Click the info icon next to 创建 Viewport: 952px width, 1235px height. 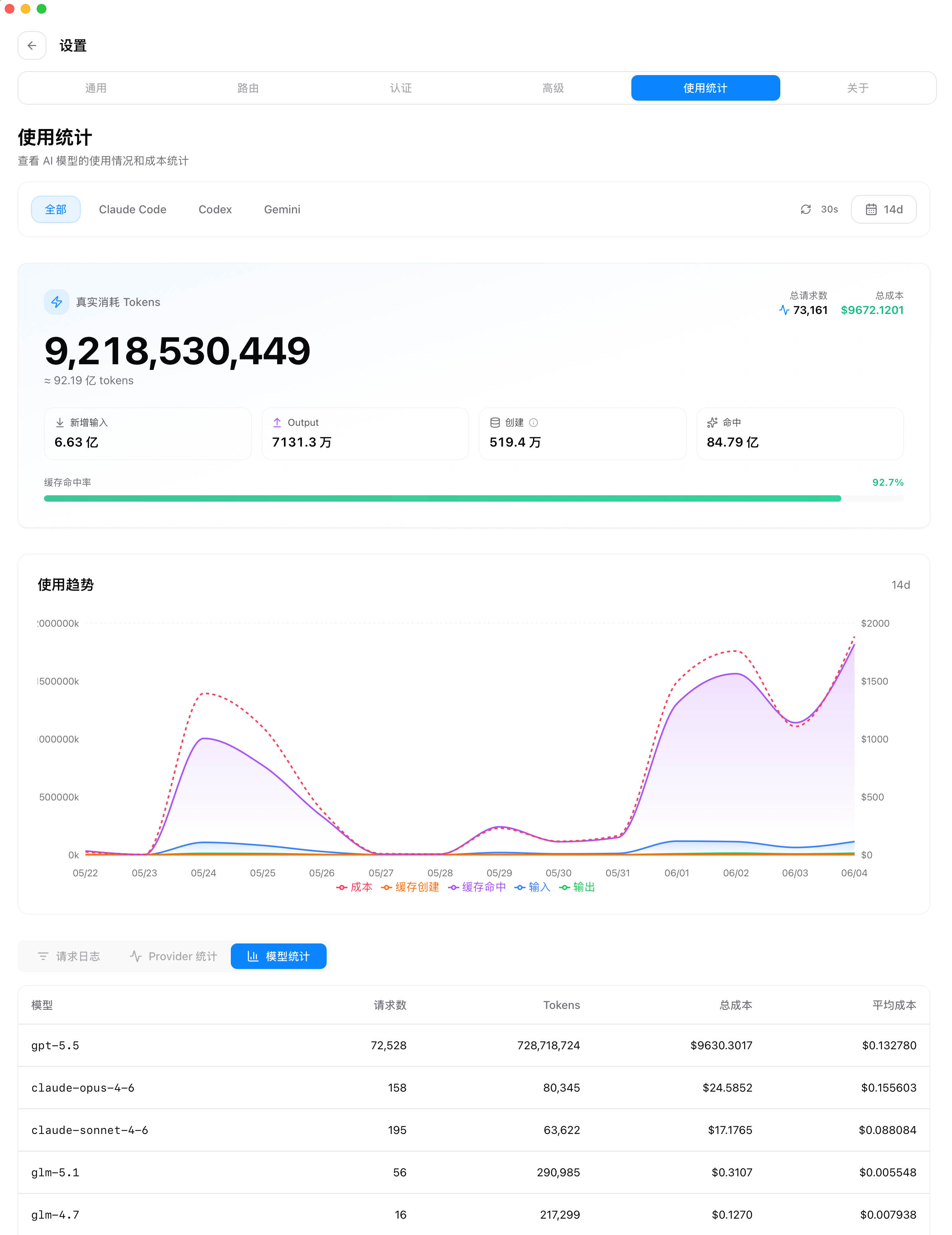pos(534,423)
